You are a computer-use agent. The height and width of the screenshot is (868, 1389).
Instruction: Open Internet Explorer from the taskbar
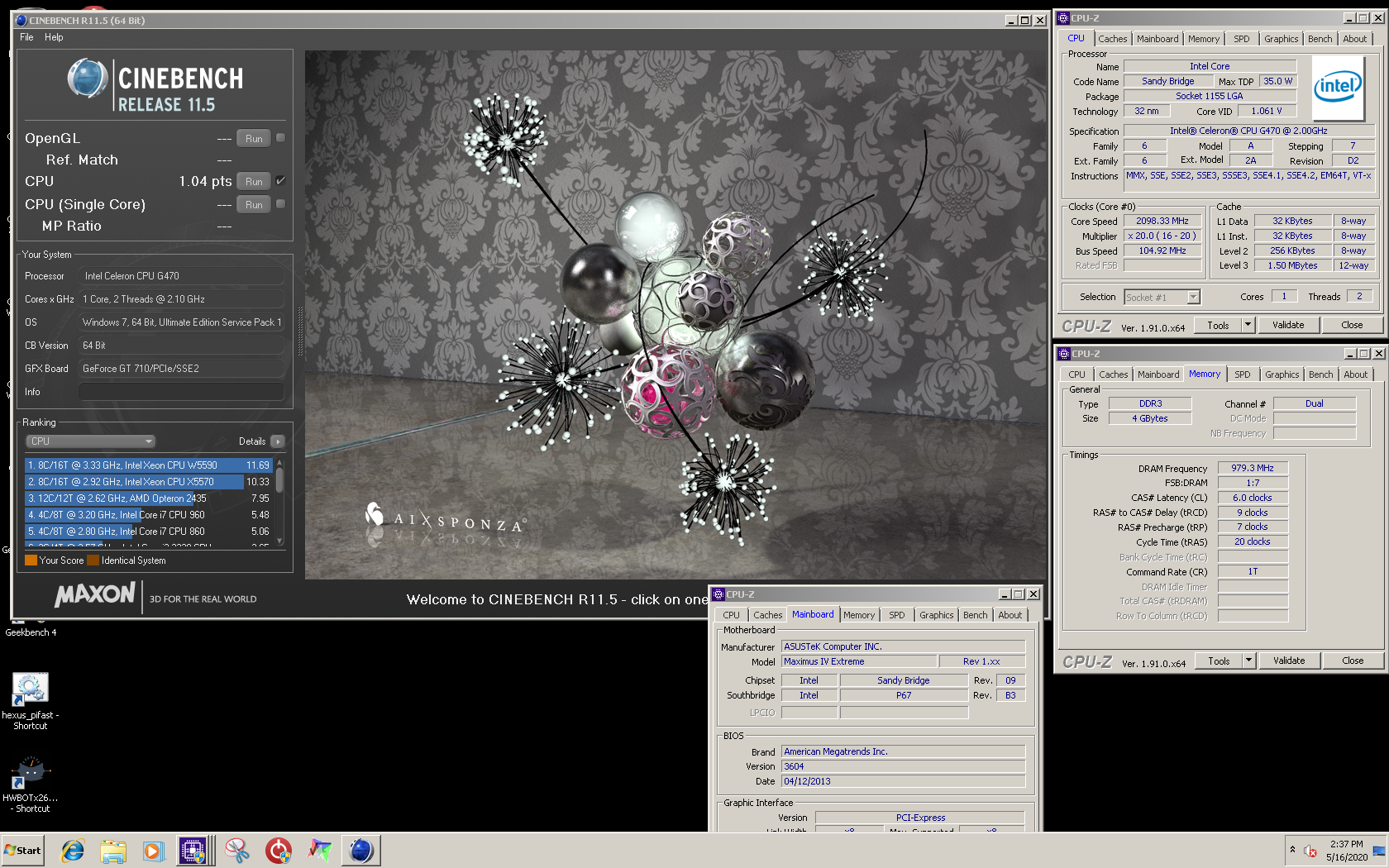point(73,850)
